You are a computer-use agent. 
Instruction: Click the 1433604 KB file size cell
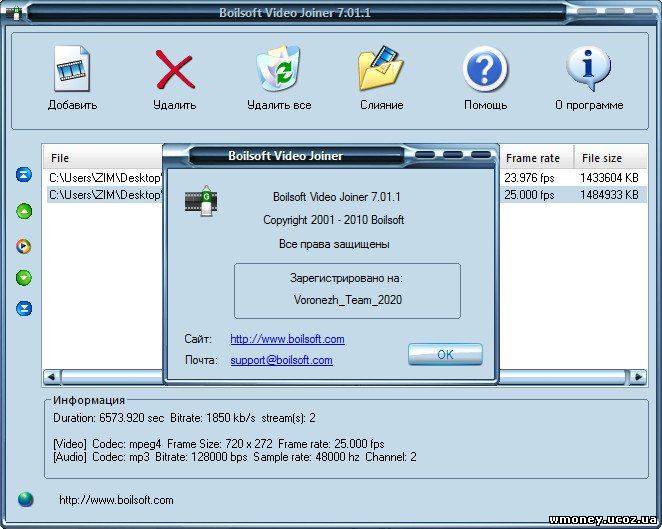[x=609, y=178]
